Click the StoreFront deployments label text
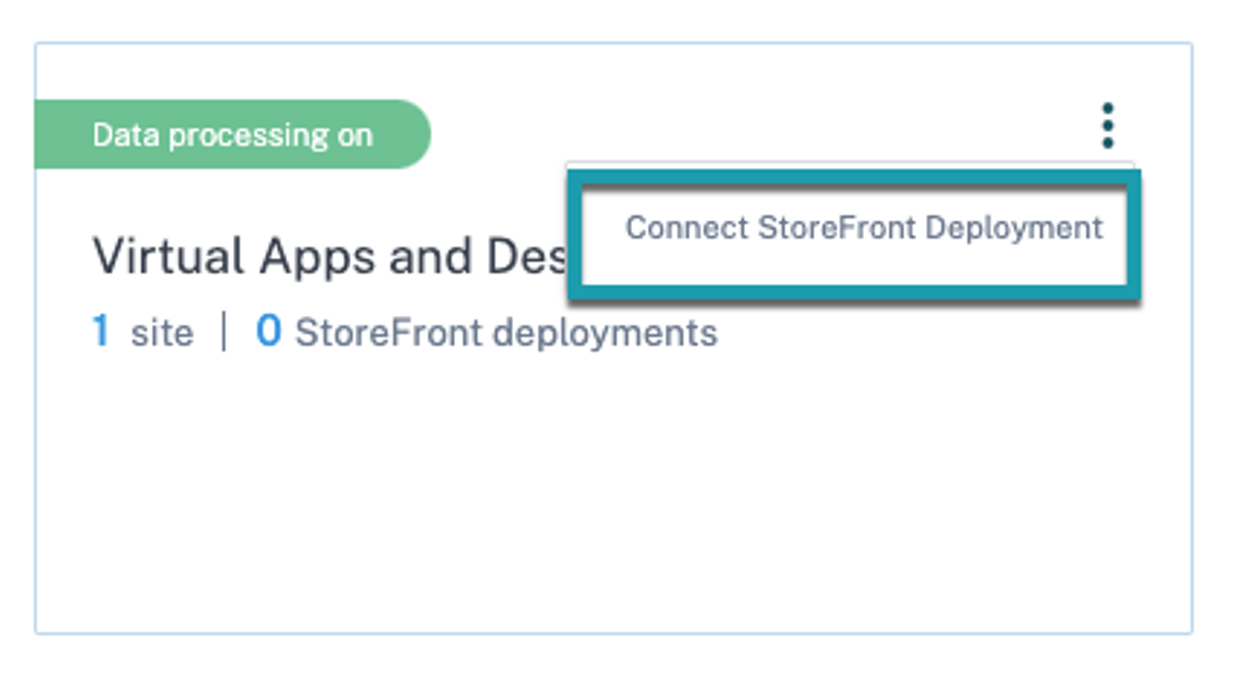 point(506,332)
